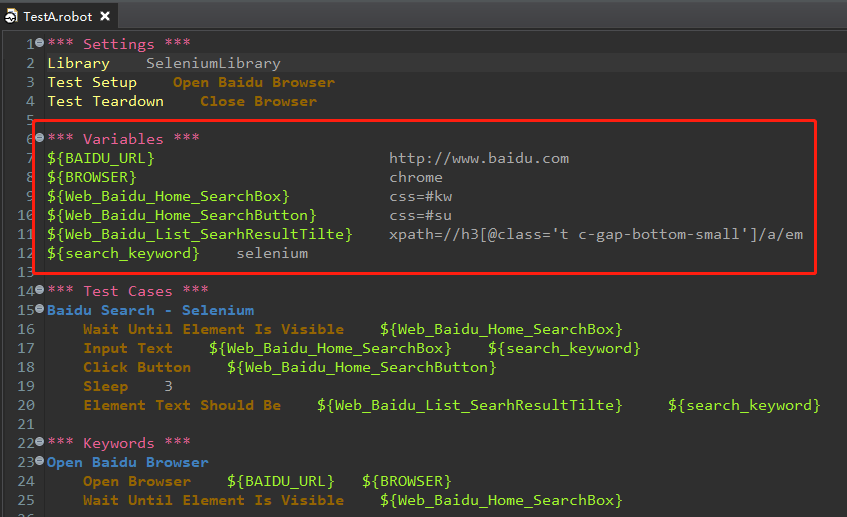Click Wait Until Element Is Visible on line 25

pyautogui.click(x=213, y=500)
